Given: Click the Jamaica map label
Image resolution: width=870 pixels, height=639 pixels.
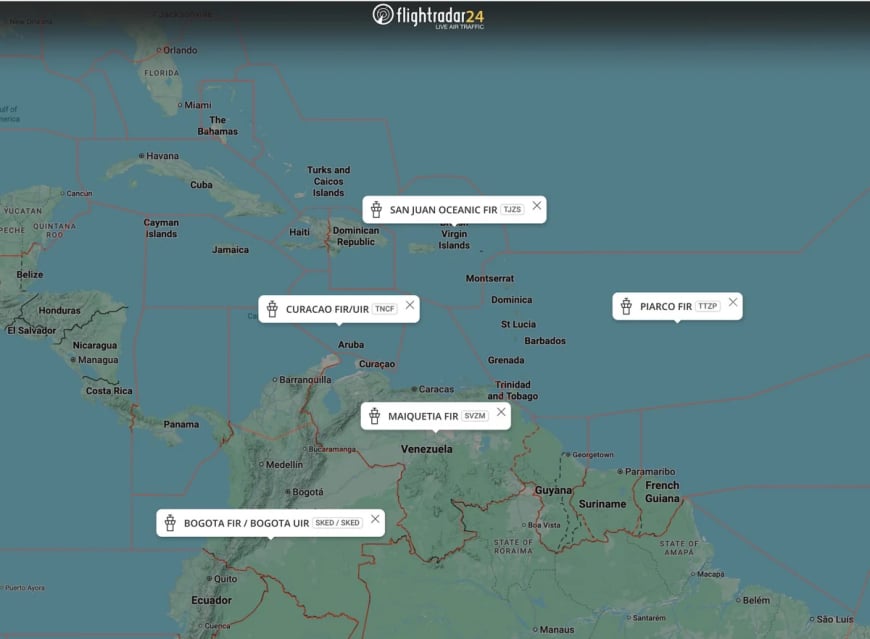Looking at the screenshot, I should point(230,250).
